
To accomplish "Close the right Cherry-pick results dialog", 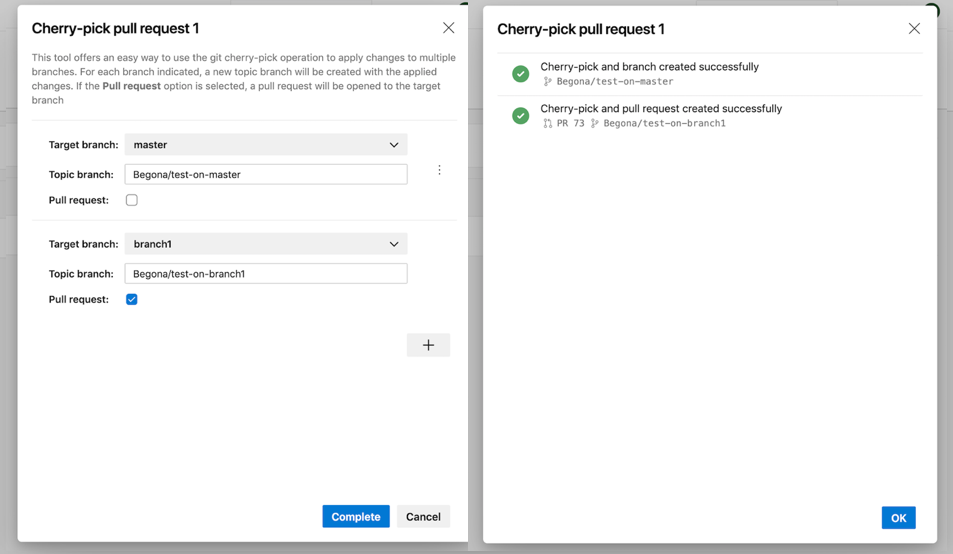I will (914, 29).
